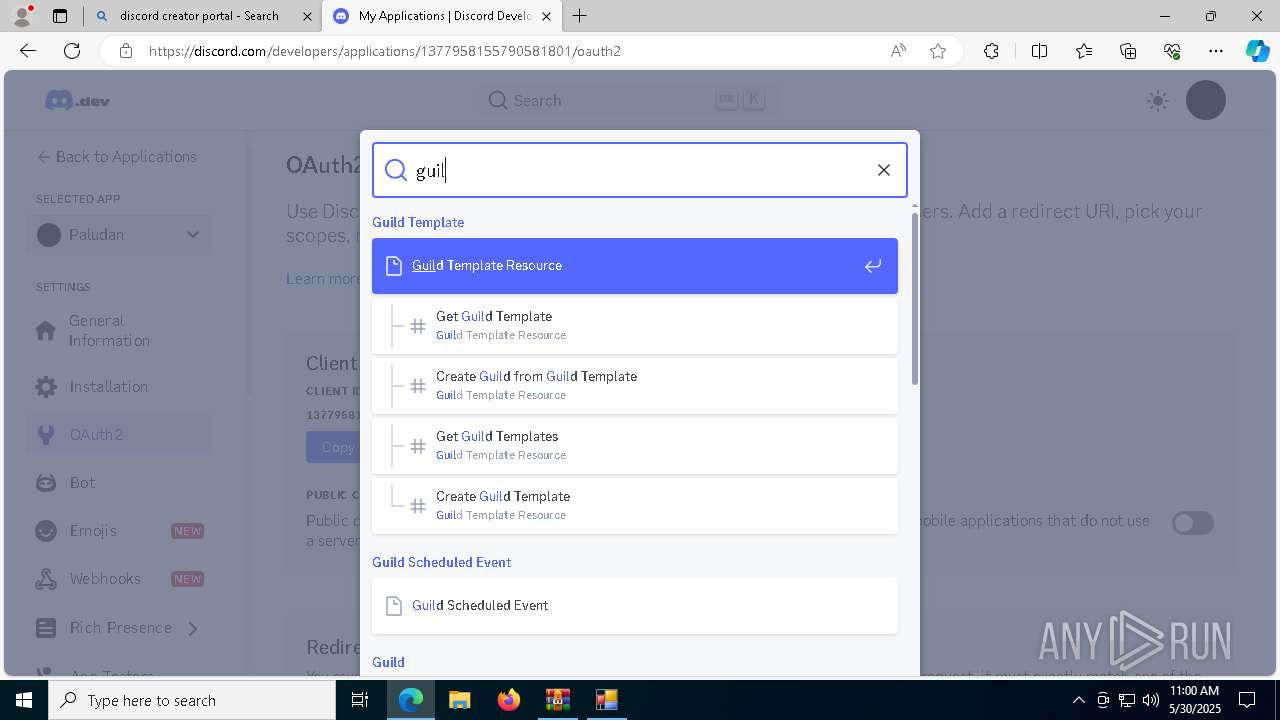This screenshot has height=720, width=1280.
Task: Add this page to favorites star
Action: (x=938, y=51)
